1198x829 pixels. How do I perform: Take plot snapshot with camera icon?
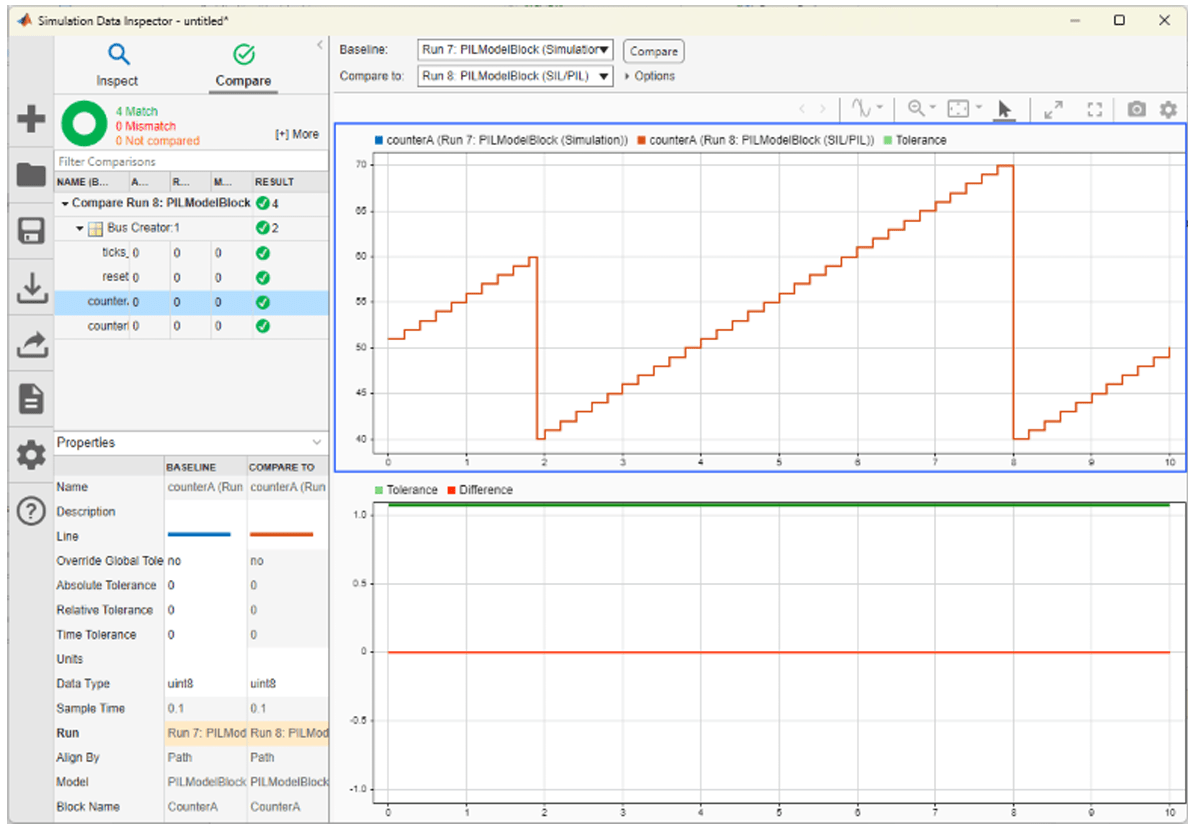click(x=1136, y=110)
